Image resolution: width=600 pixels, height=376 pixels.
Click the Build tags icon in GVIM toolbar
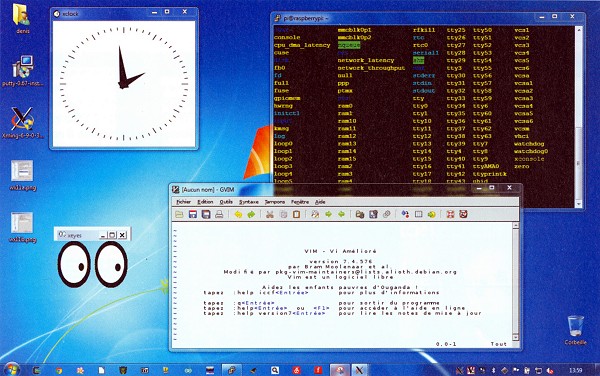click(x=418, y=214)
